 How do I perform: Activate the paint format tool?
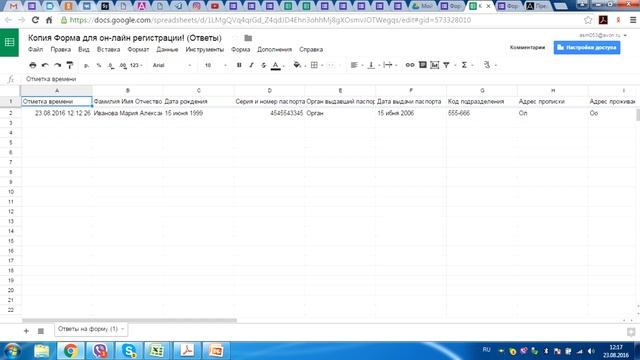[x=70, y=65]
